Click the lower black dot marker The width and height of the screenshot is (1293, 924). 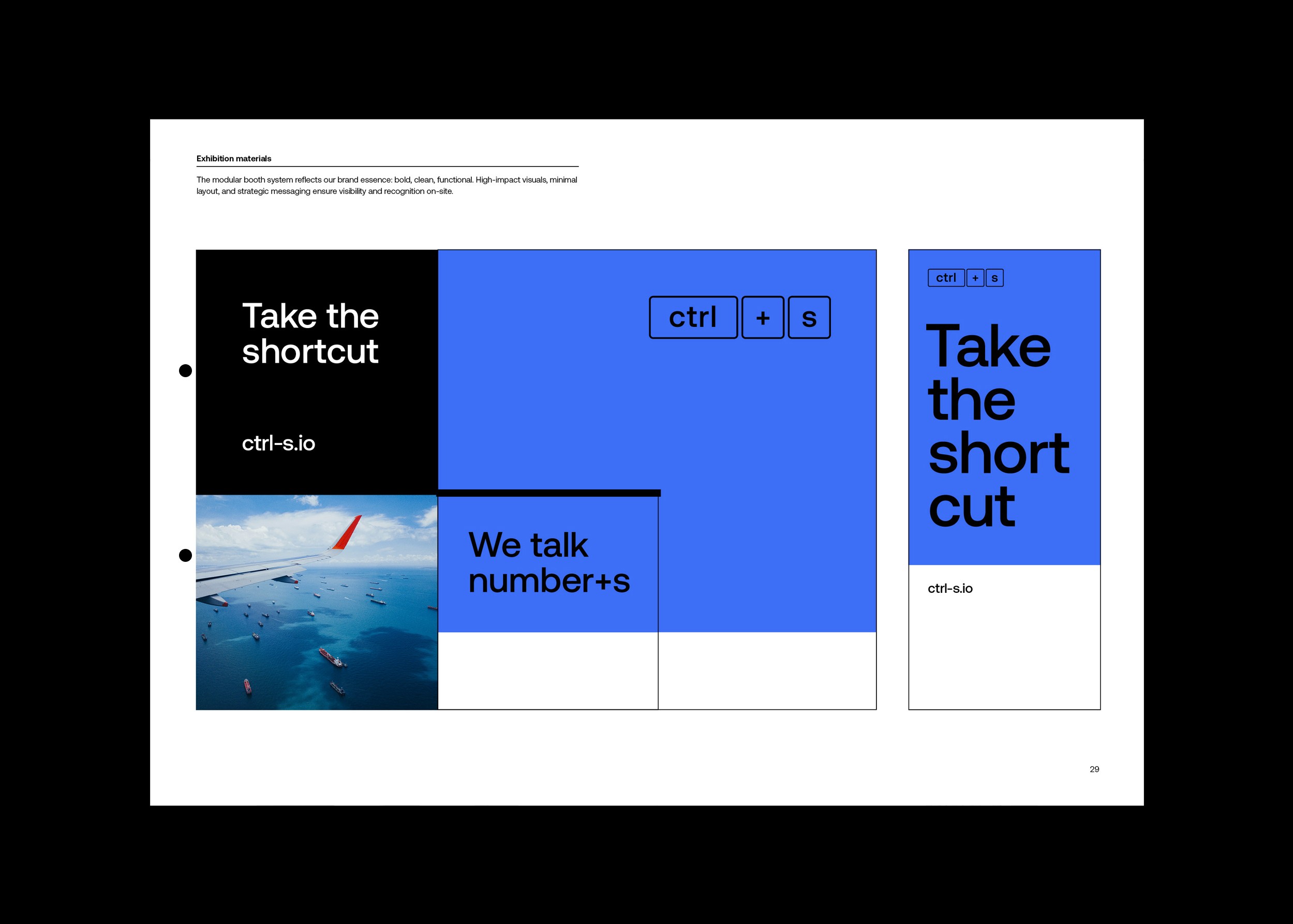(x=185, y=555)
